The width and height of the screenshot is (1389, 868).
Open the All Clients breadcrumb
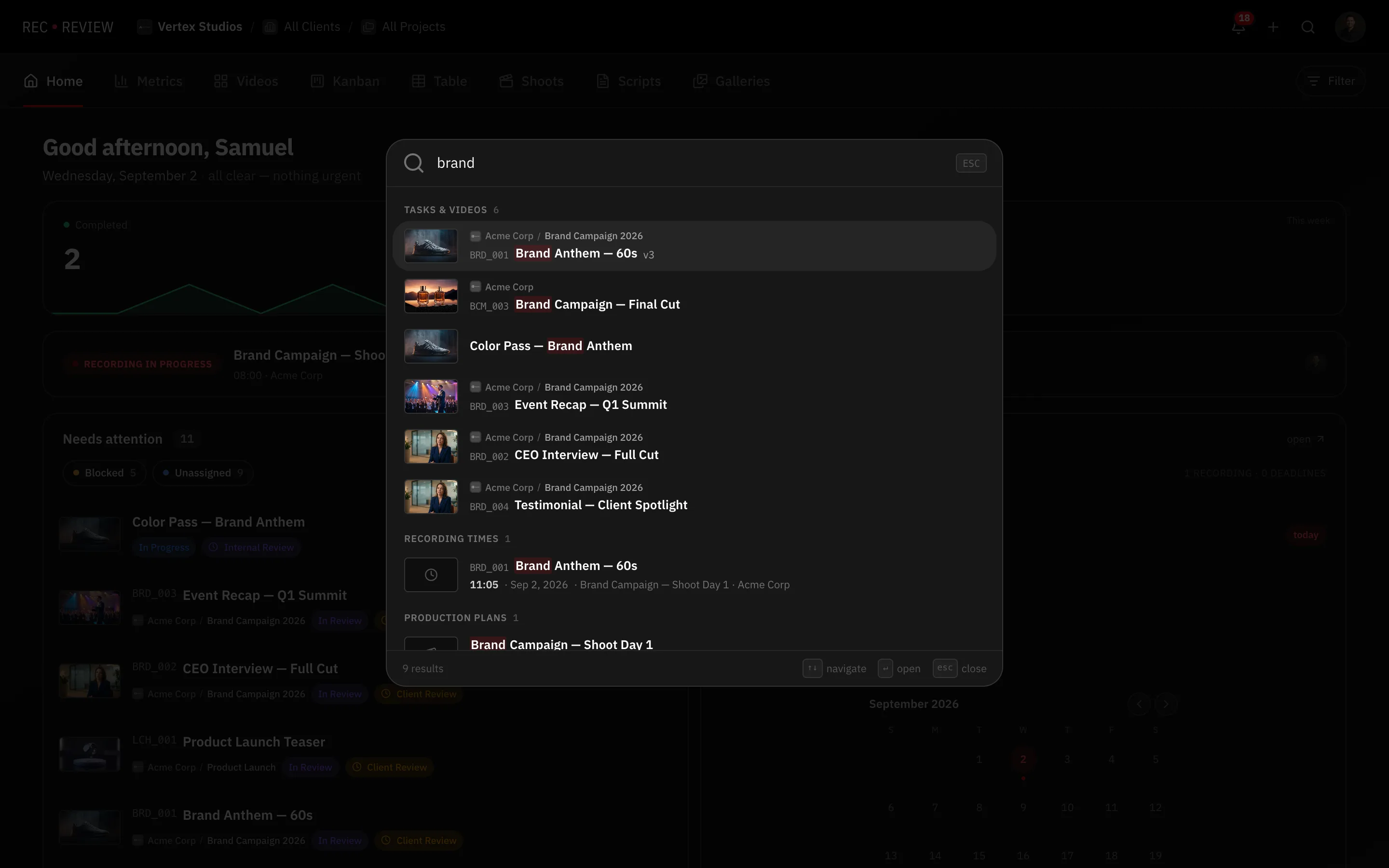point(301,27)
